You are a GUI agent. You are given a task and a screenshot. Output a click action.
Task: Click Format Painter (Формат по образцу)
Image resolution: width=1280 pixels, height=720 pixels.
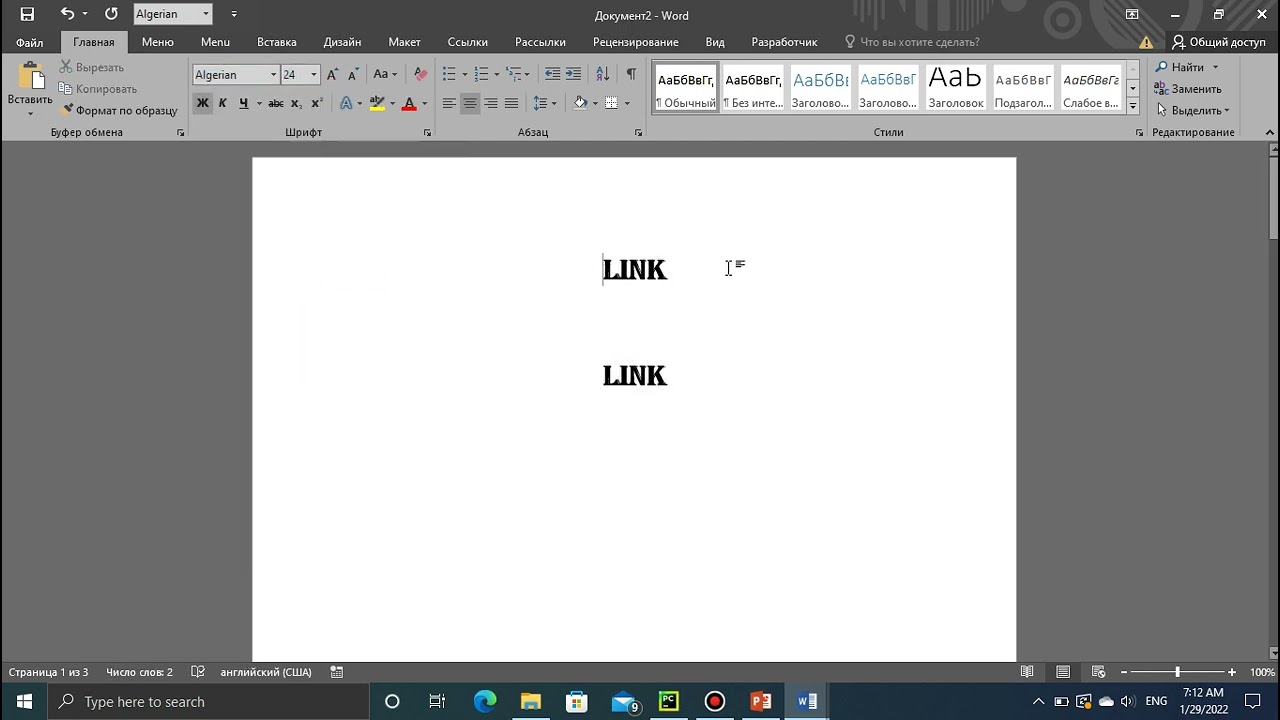tap(119, 111)
